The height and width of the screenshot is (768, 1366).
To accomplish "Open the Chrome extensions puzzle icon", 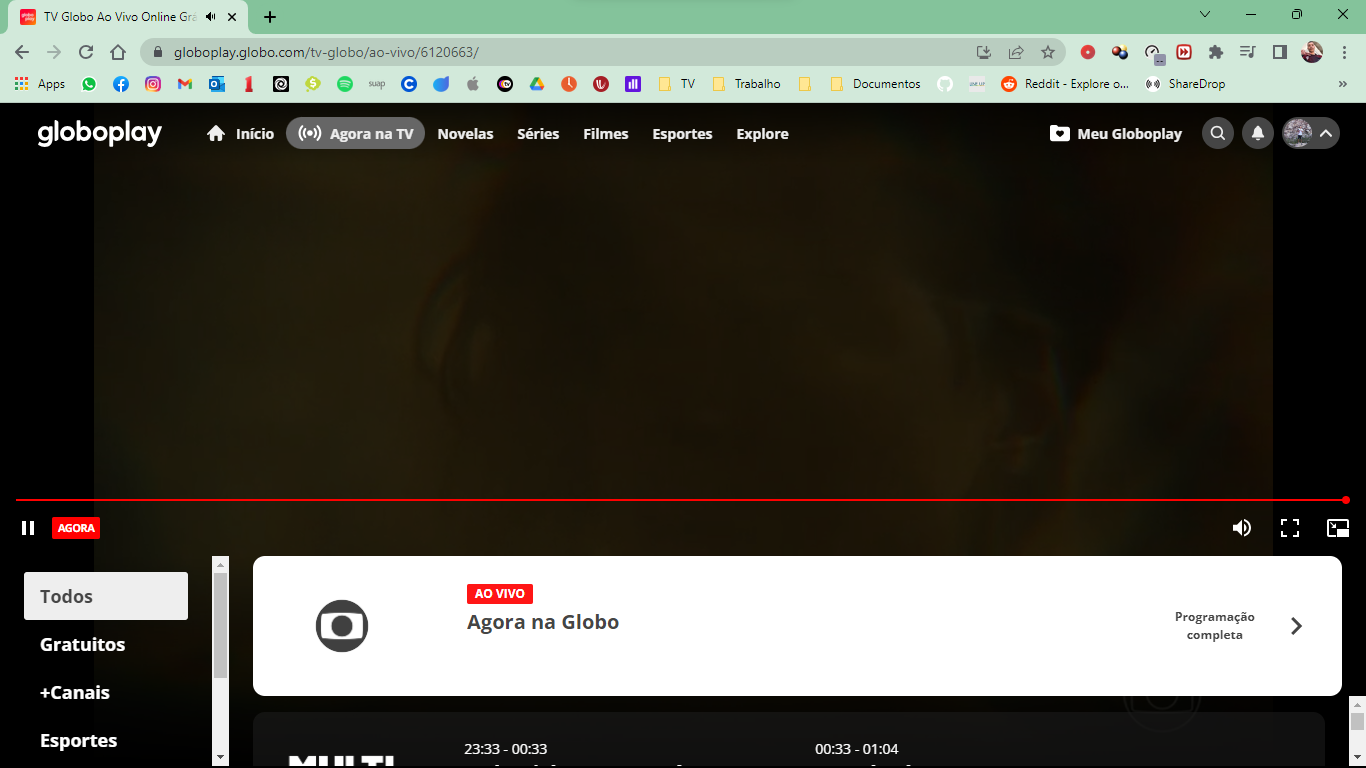I will coord(1216,52).
